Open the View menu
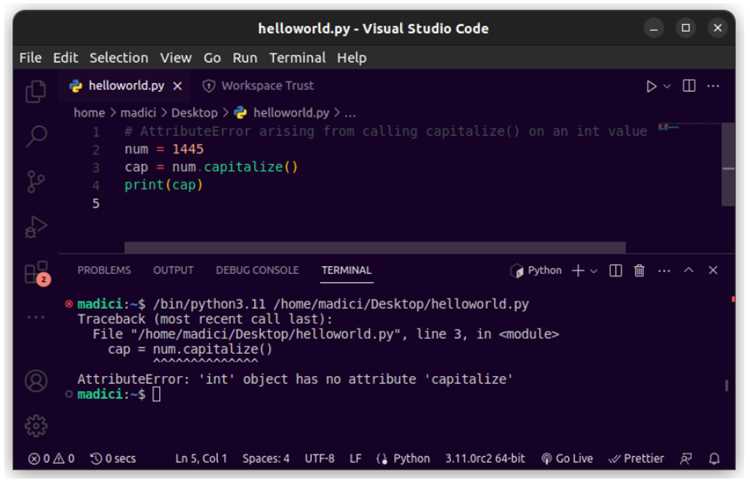Viewport: 750px width, 486px height. pos(176,58)
